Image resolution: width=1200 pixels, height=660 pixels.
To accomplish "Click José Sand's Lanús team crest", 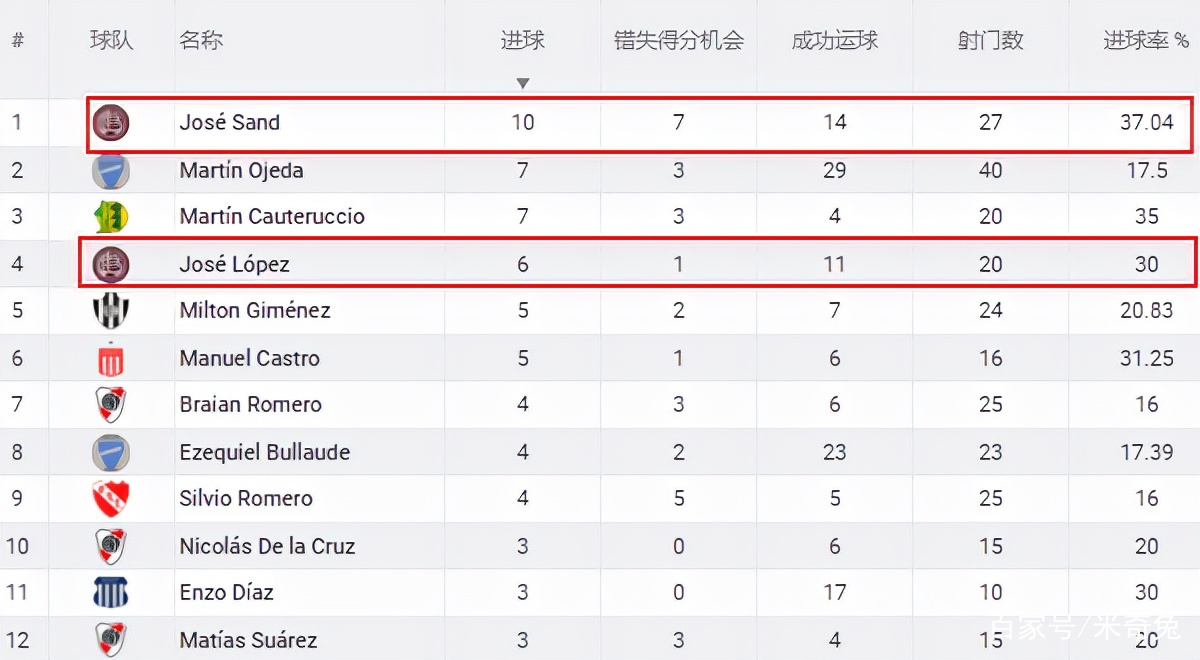I will coord(111,123).
